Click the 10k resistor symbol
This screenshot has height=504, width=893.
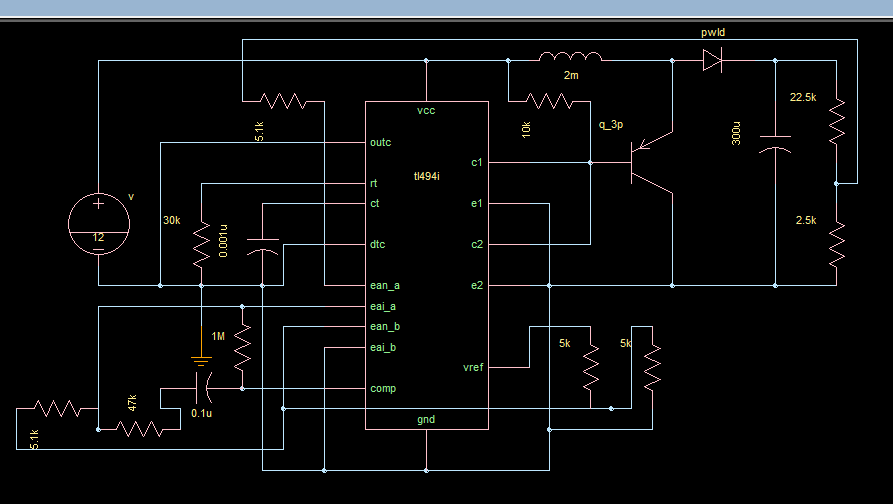tap(549, 101)
